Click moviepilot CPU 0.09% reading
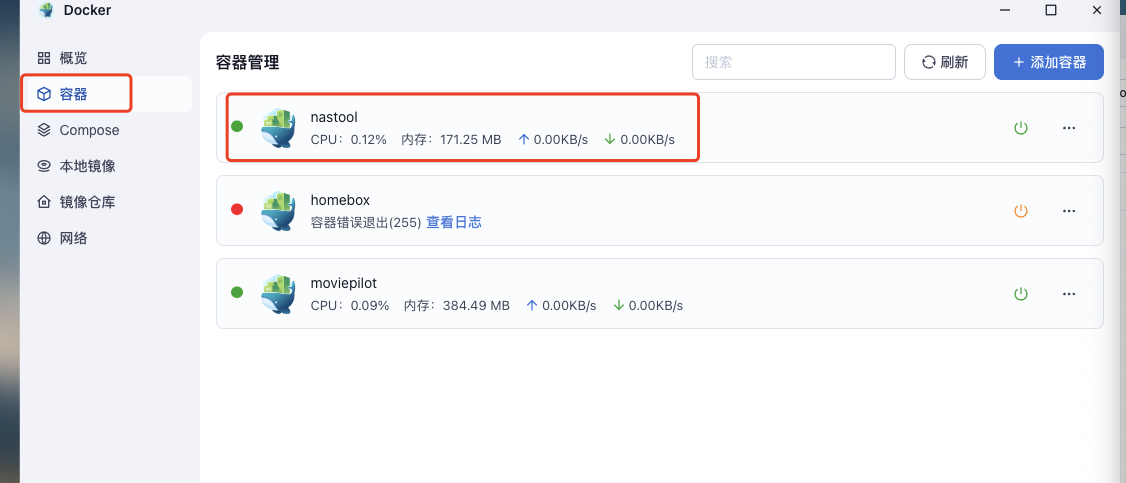This screenshot has height=483, width=1126. (x=350, y=306)
